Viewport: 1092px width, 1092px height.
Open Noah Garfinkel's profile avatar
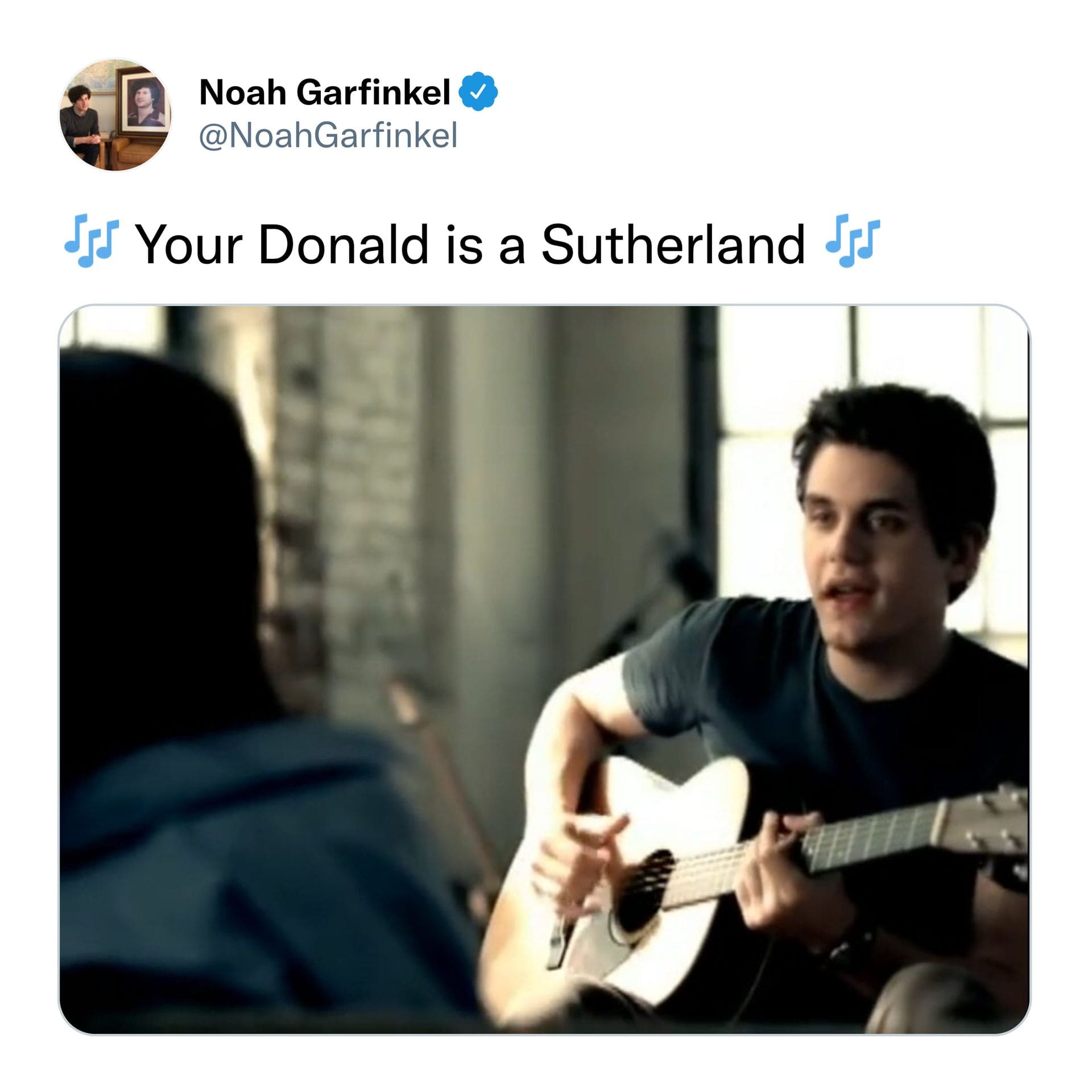tap(115, 114)
